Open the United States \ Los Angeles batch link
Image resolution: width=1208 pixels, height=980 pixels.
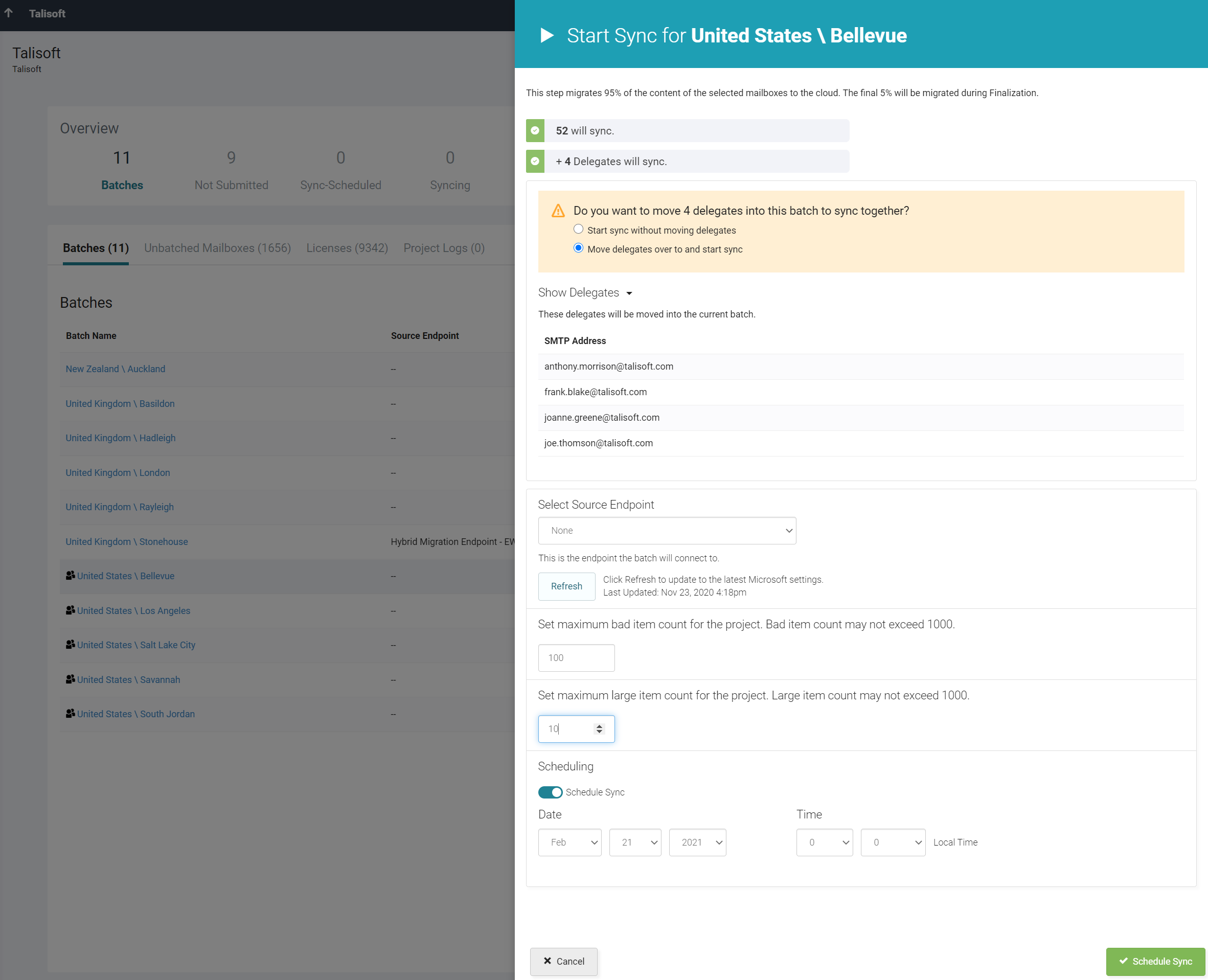click(x=134, y=611)
